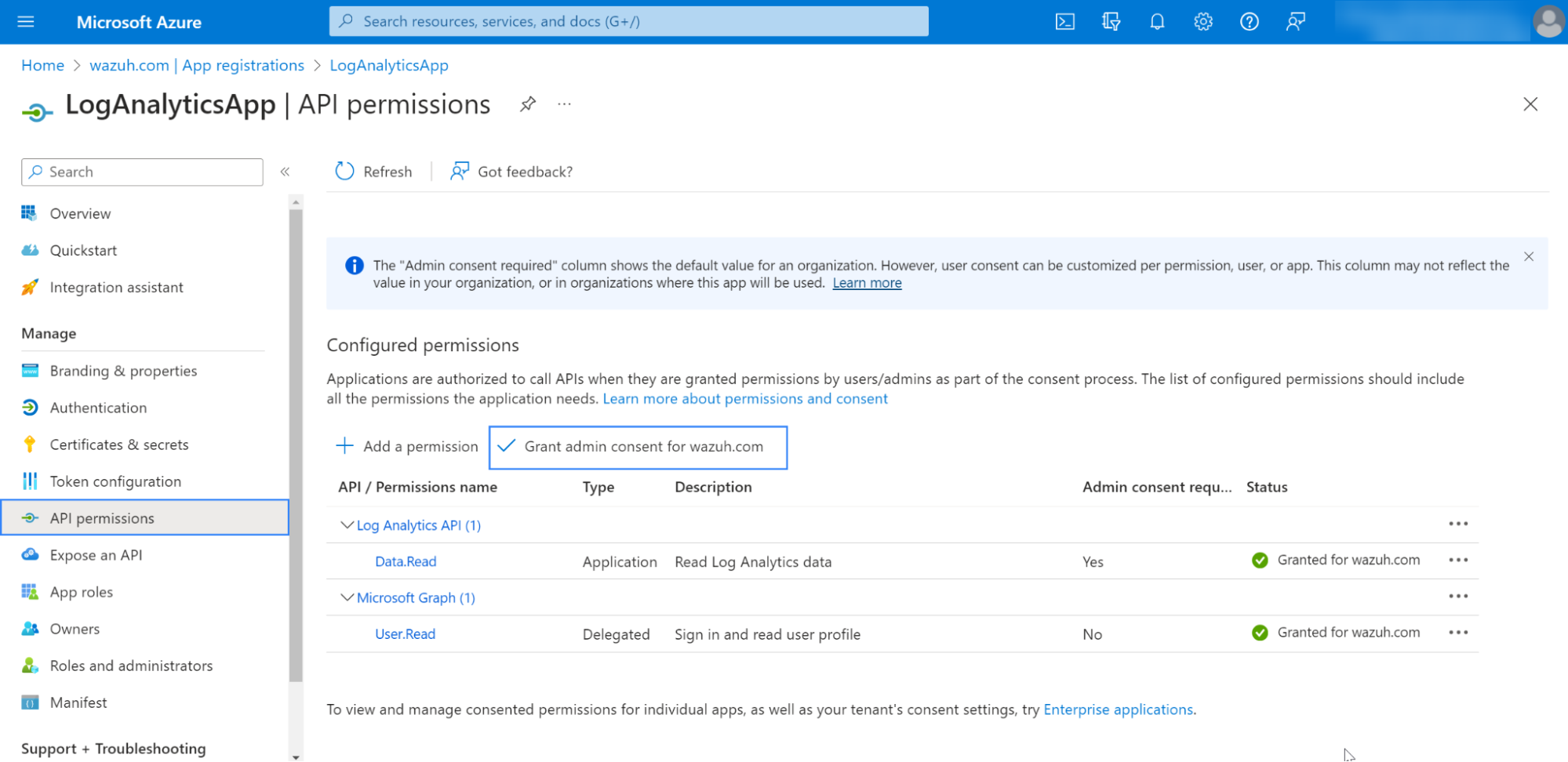
Task: Open Cloud Shell from the top bar
Action: pos(1064,22)
